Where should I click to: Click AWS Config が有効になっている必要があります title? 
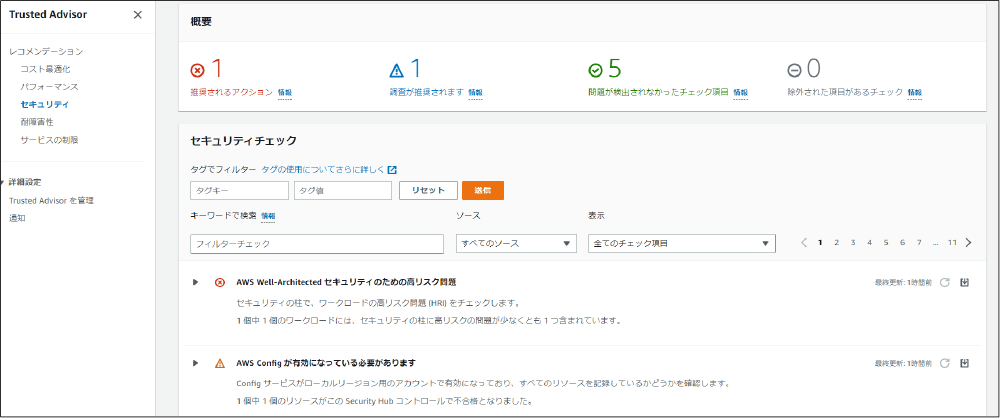[x=326, y=362]
